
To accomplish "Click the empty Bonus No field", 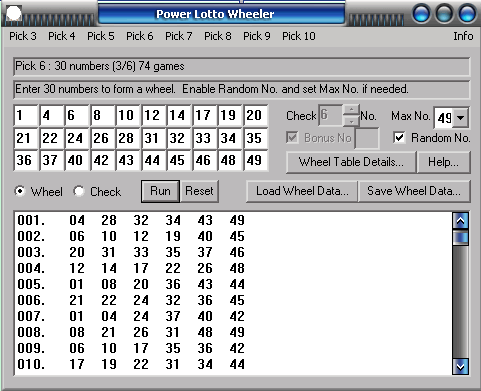I will tap(367, 138).
